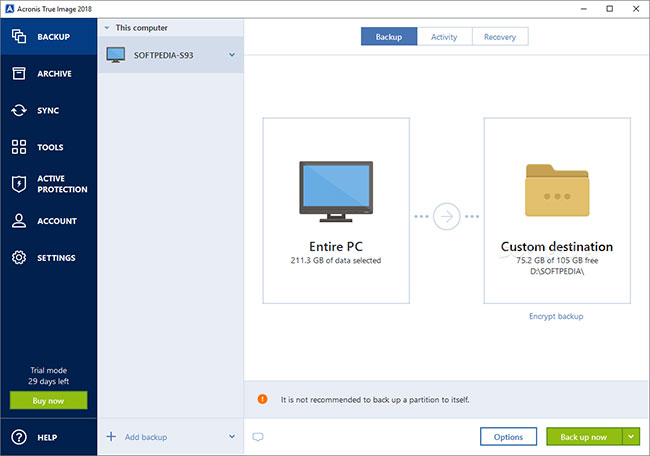Click the Back up now button
The image size is (650, 456).
pyautogui.click(x=584, y=437)
